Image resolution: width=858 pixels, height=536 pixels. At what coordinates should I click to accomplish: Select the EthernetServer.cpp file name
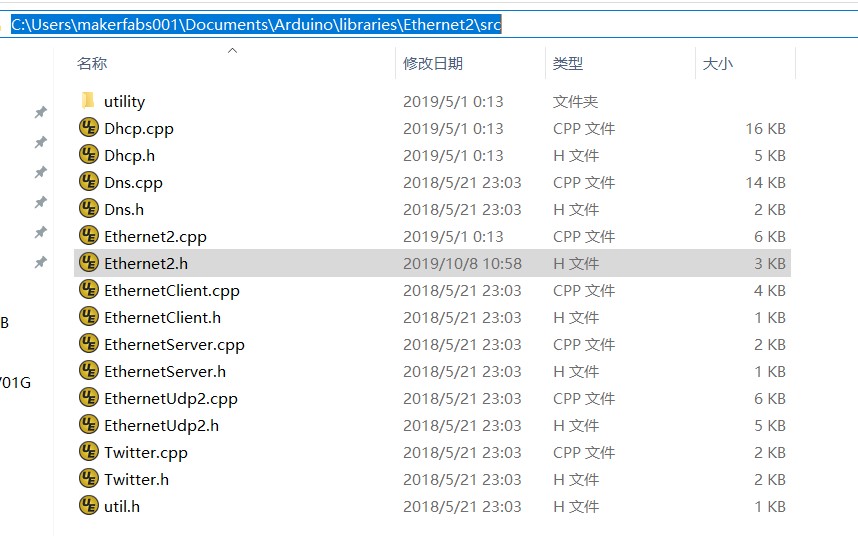[174, 345]
